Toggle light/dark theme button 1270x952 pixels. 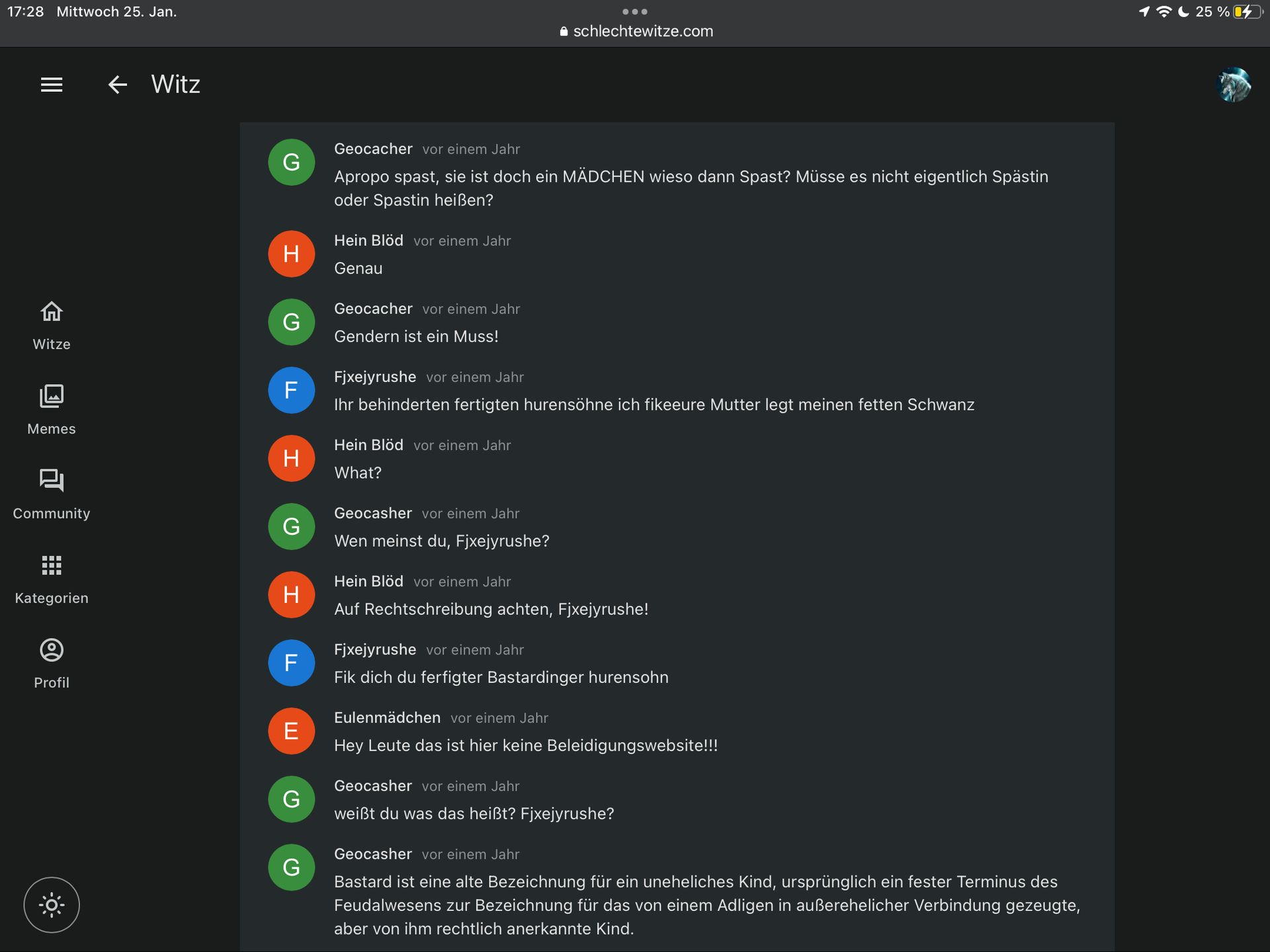tap(52, 904)
